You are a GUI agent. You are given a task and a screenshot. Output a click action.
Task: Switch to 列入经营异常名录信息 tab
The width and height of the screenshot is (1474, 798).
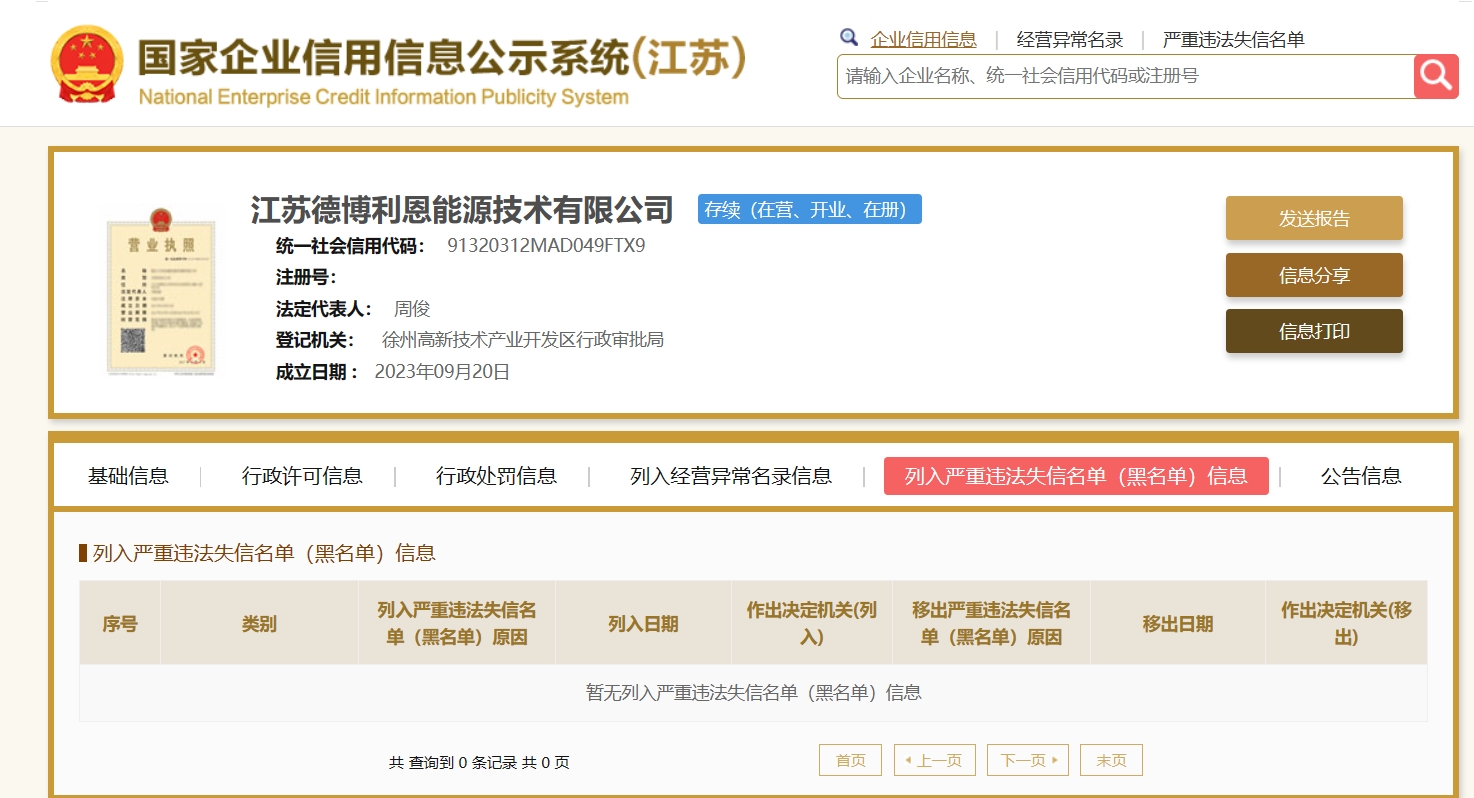(x=731, y=476)
